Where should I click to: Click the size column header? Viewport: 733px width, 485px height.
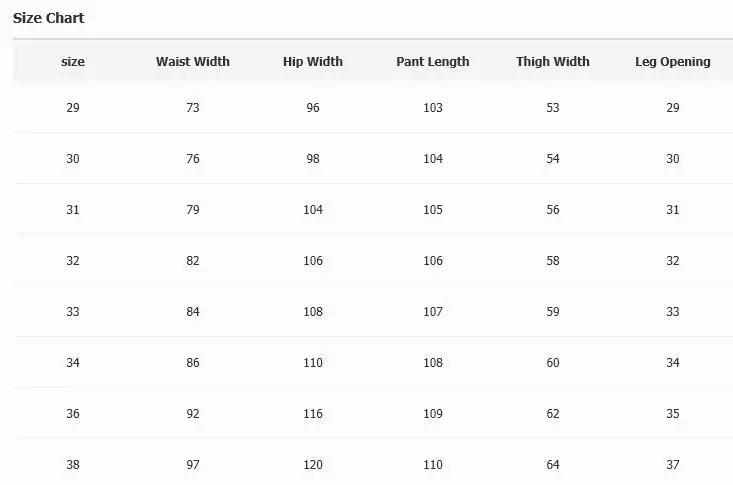[x=73, y=62]
